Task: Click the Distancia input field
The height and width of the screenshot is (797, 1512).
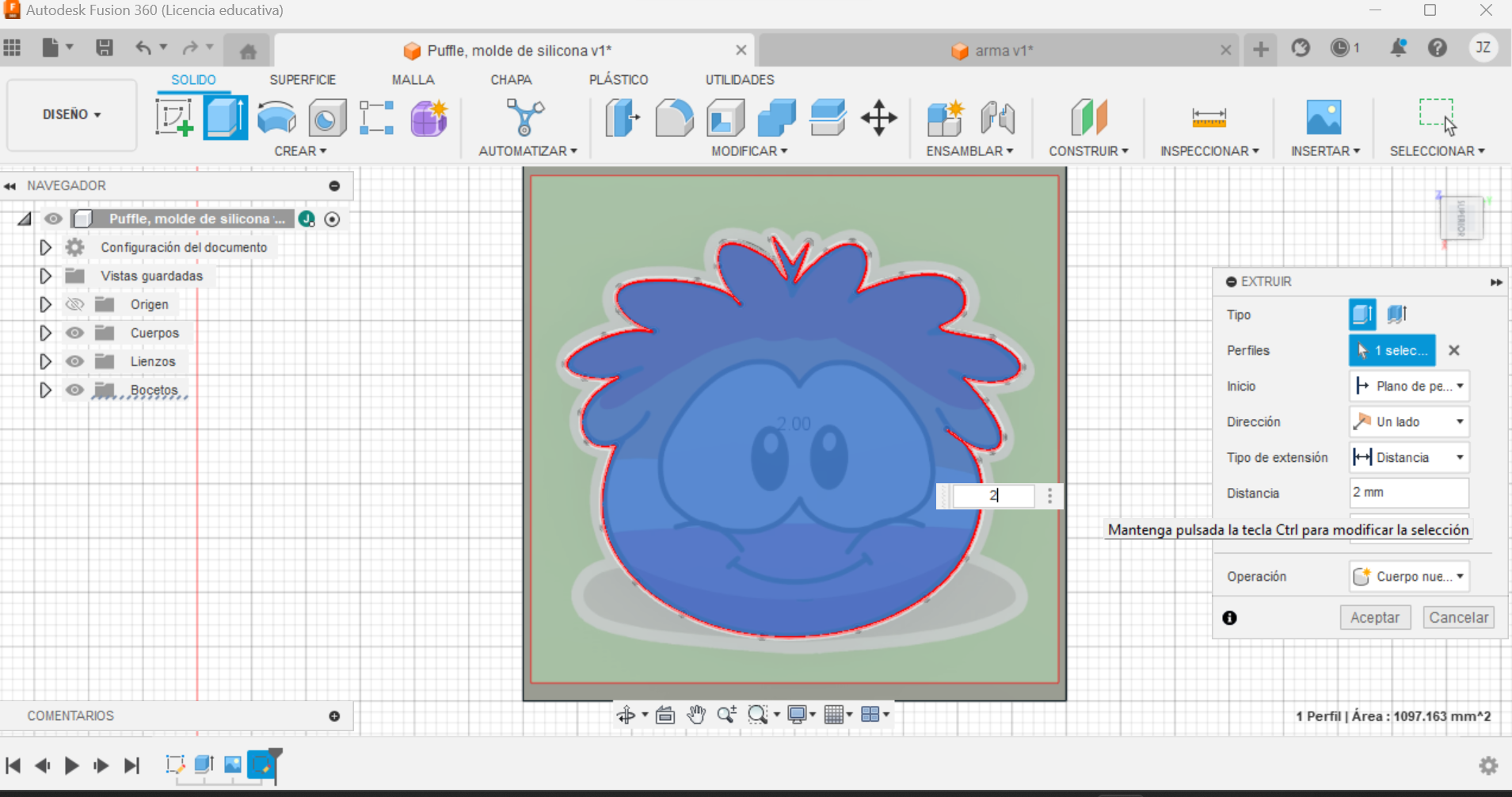Action: (x=1409, y=493)
